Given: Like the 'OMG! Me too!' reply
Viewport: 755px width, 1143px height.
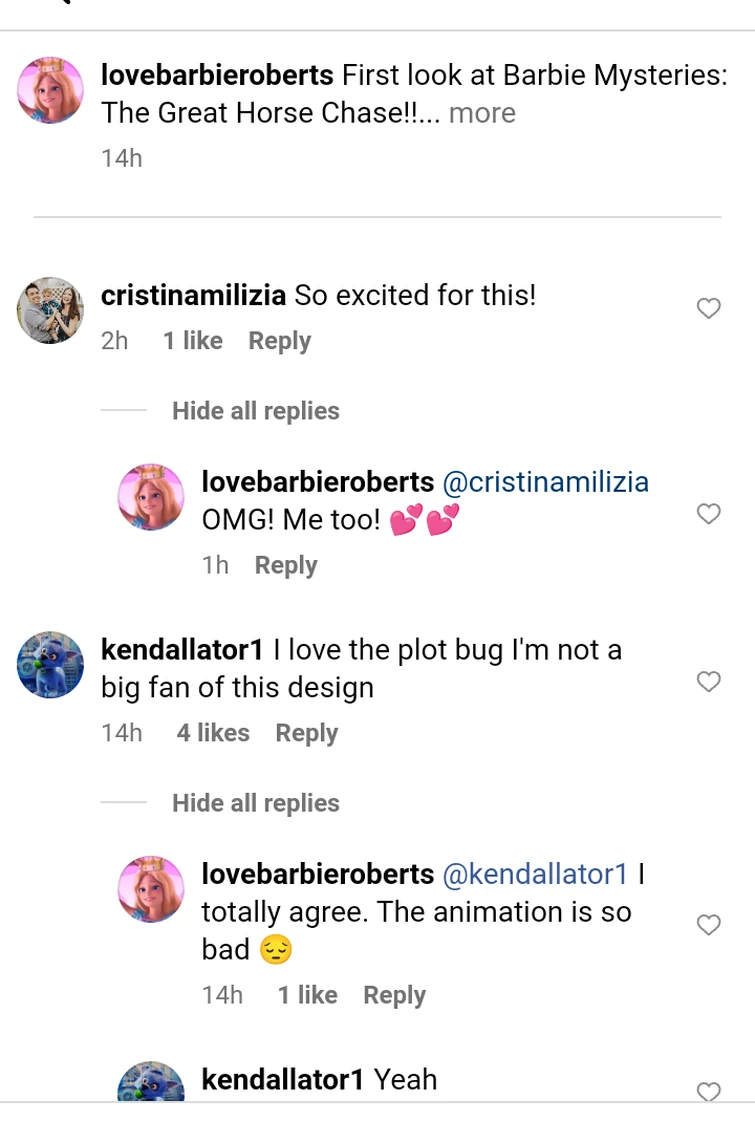Looking at the screenshot, I should (x=708, y=514).
